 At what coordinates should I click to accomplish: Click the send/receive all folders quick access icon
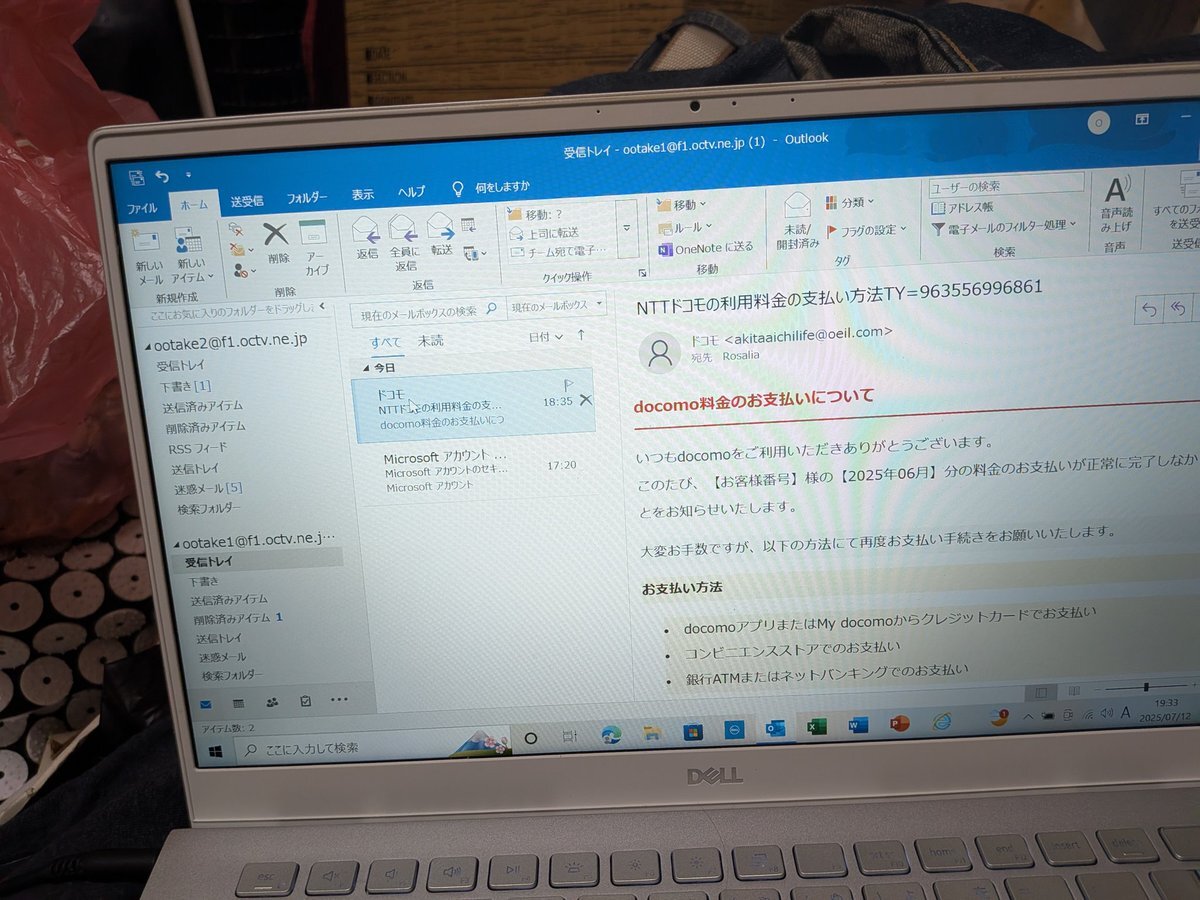pyautogui.click(x=136, y=178)
